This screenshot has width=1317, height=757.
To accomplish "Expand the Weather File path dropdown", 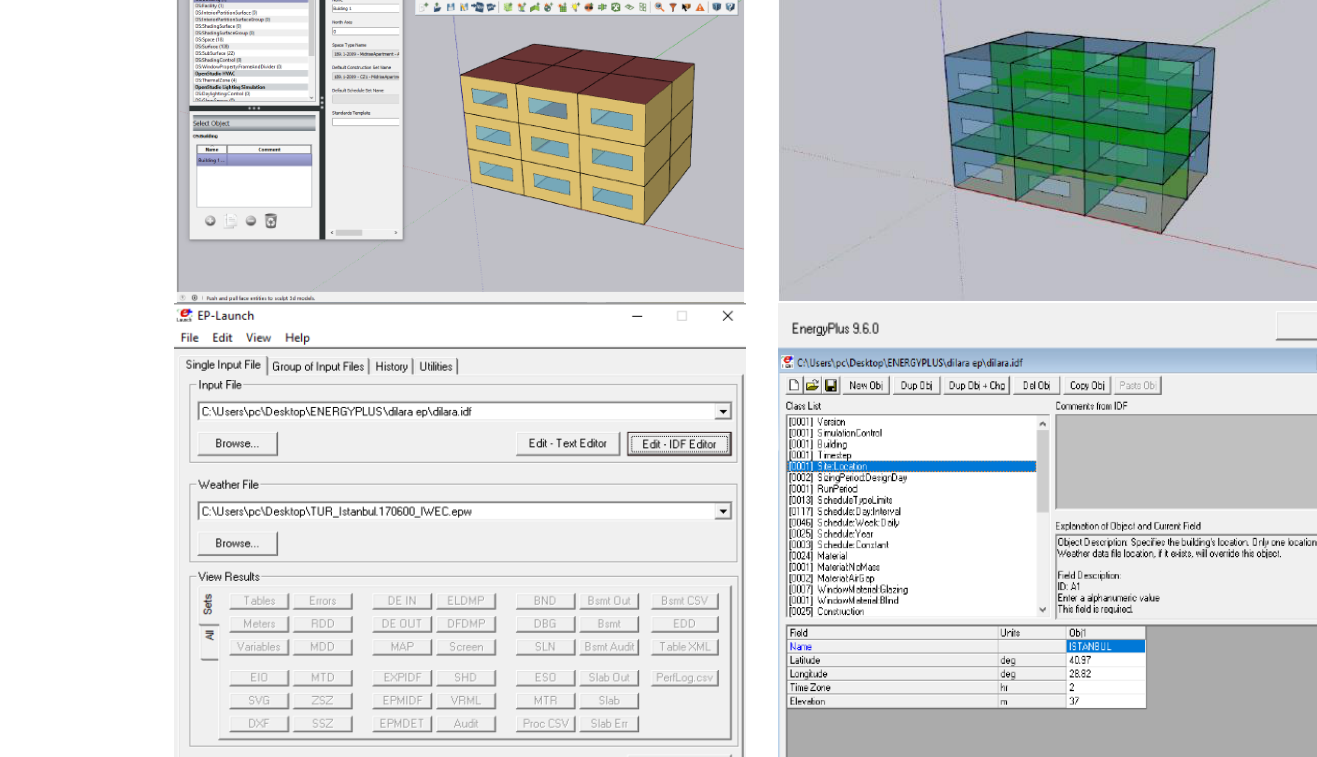I will [x=722, y=512].
